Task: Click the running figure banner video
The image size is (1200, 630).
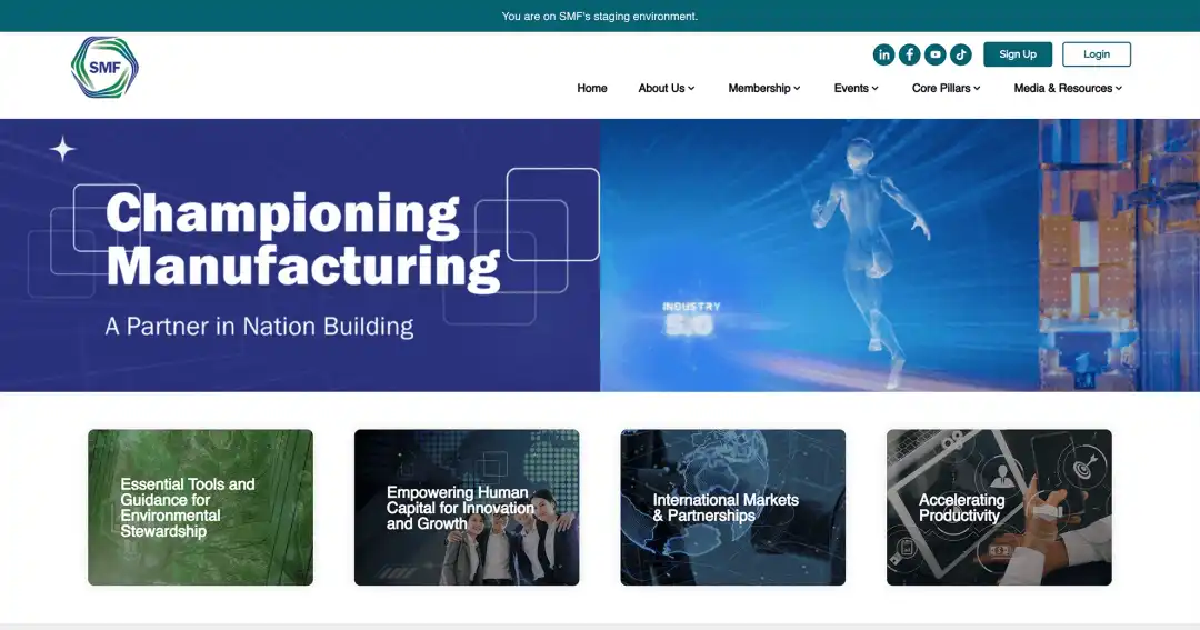Action: 900,255
